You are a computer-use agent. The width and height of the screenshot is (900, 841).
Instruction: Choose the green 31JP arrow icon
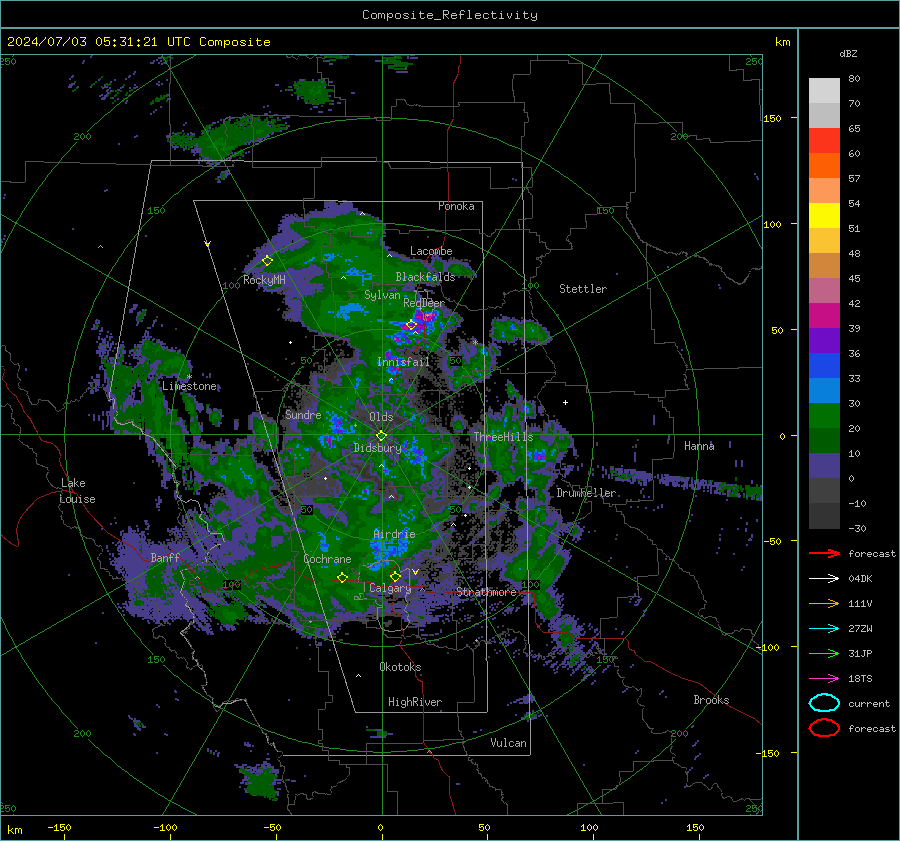click(824, 653)
